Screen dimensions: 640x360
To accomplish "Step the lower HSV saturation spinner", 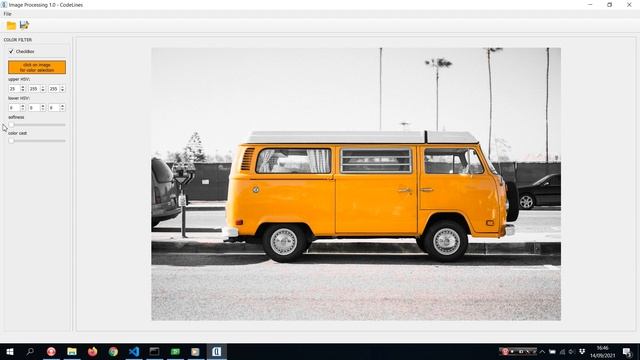I will (x=43, y=107).
